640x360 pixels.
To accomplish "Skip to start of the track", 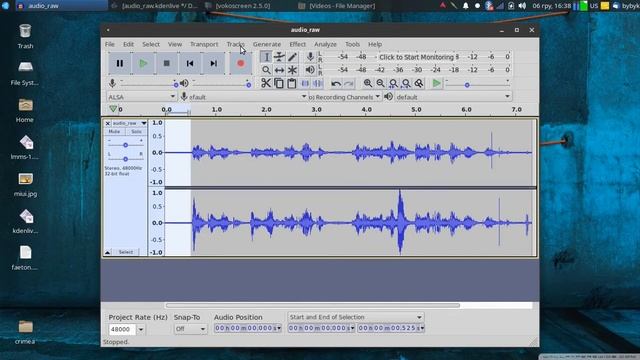I will point(190,63).
